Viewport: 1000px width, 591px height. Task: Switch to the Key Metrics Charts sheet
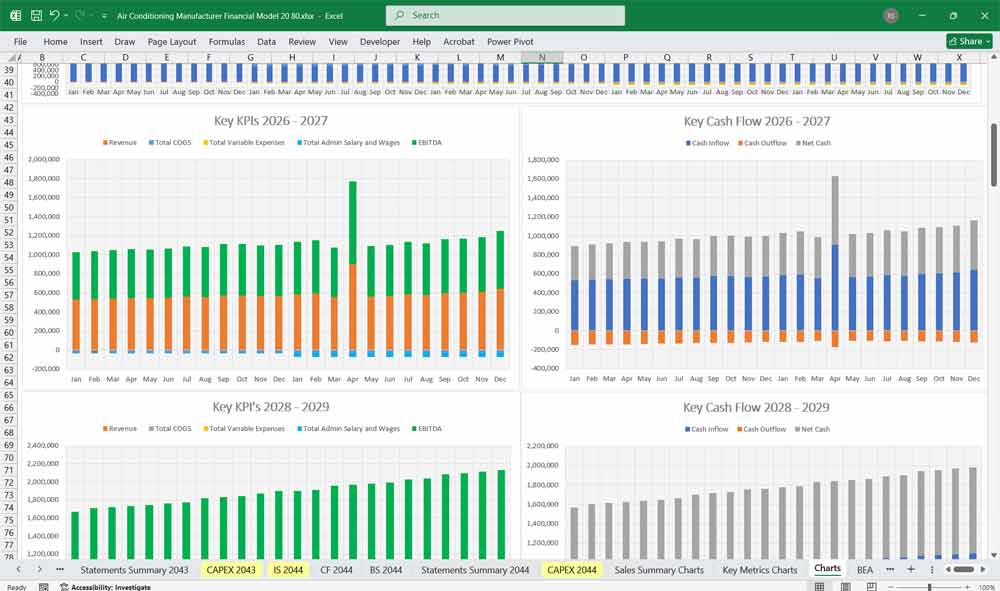tap(759, 569)
